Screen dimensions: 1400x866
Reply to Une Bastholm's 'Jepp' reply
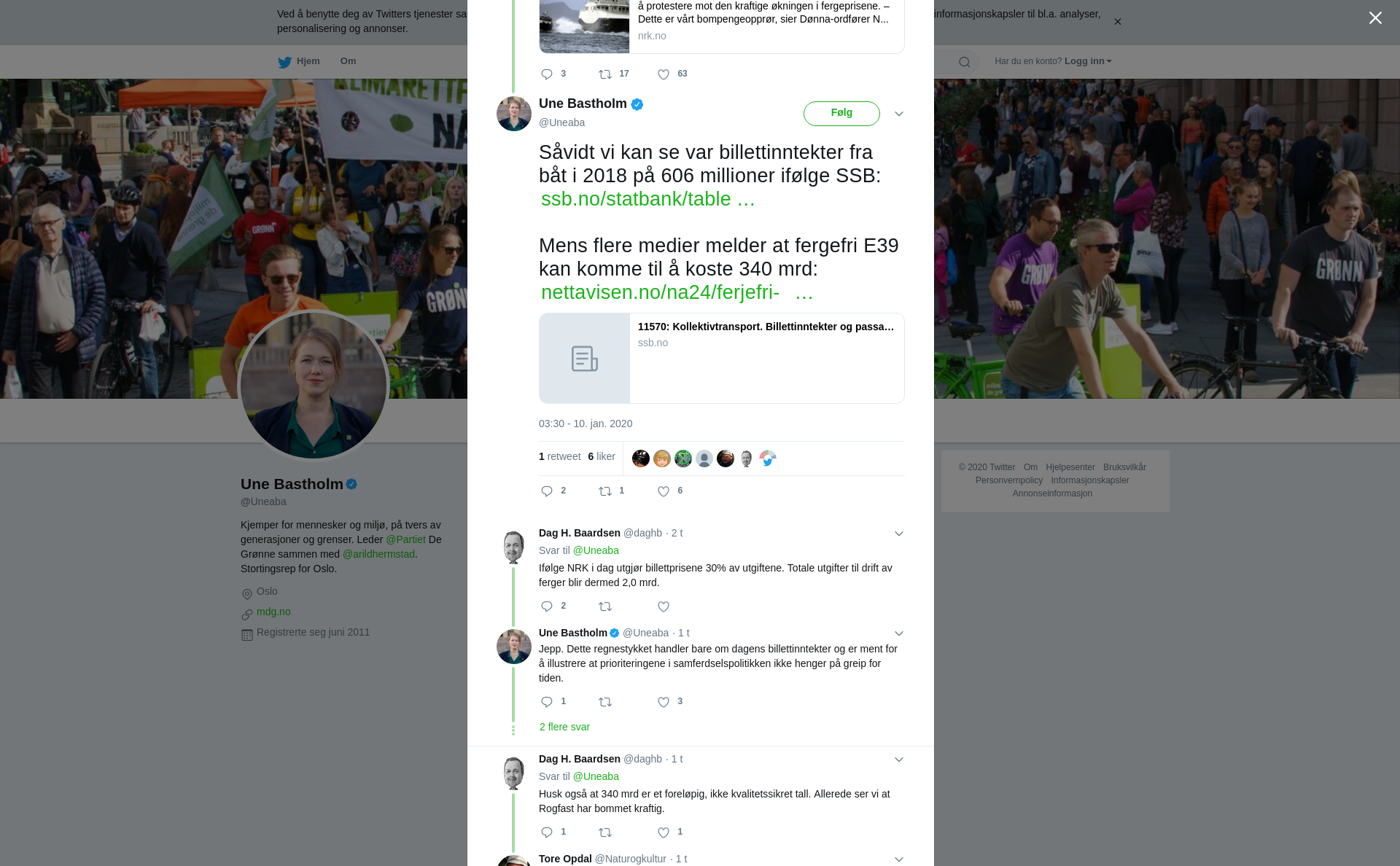pos(547,702)
